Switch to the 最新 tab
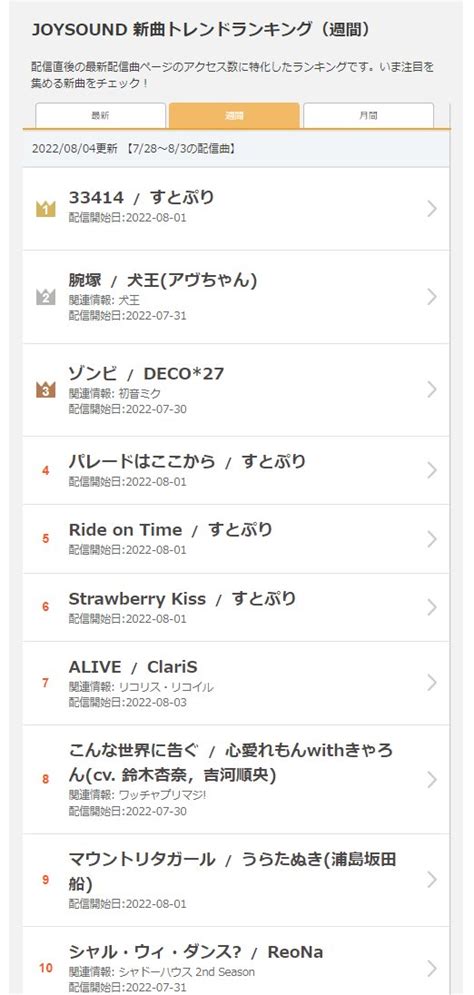 100,115
